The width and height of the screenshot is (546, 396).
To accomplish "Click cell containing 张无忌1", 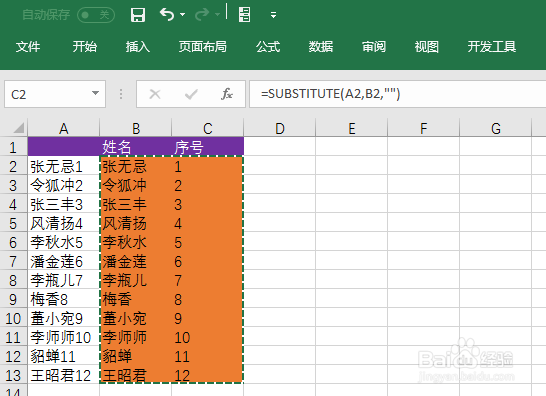I will [x=63, y=166].
